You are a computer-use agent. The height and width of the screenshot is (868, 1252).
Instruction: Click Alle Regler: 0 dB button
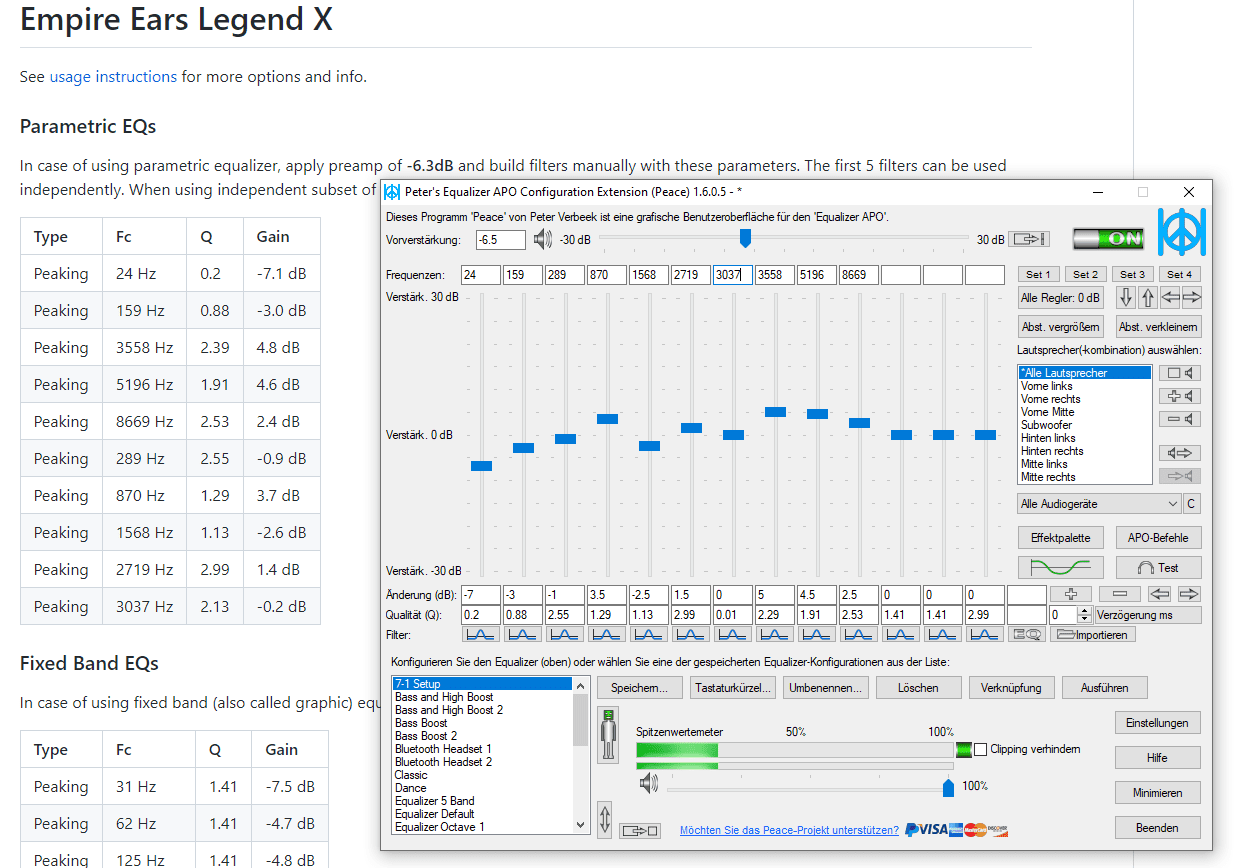click(x=1060, y=298)
